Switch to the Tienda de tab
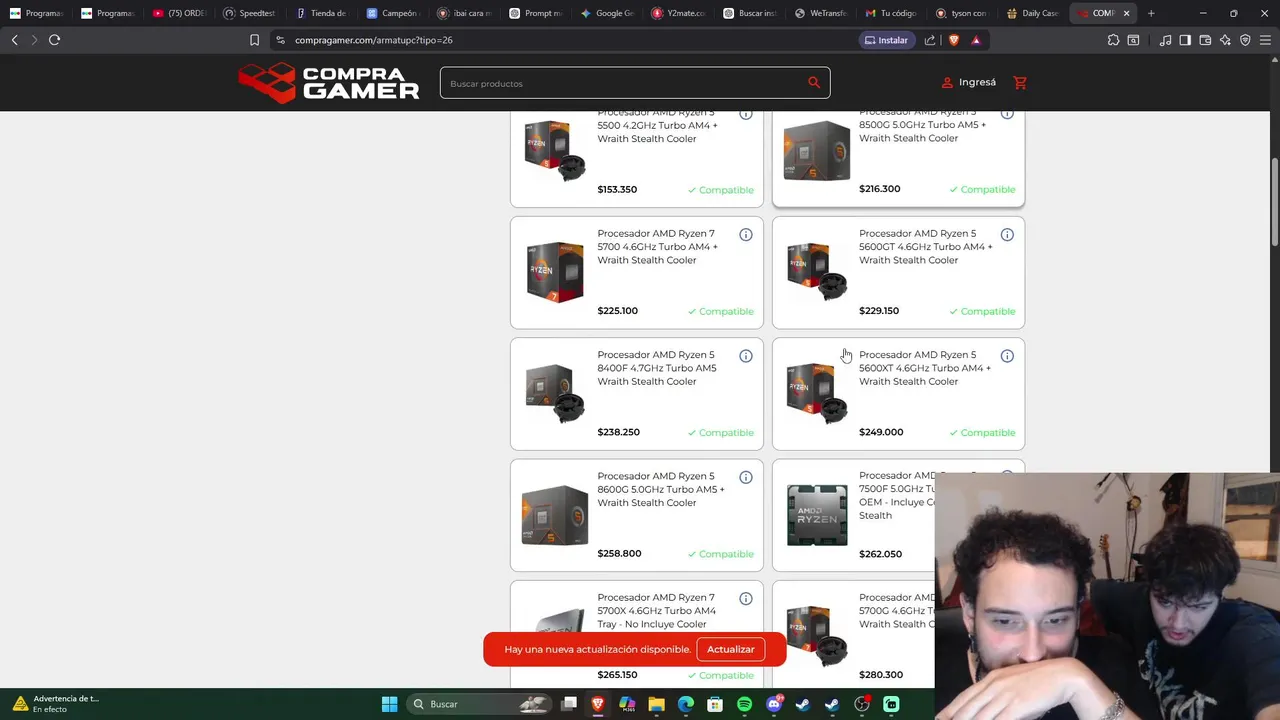Viewport: 1280px width, 720px height. [x=321, y=13]
